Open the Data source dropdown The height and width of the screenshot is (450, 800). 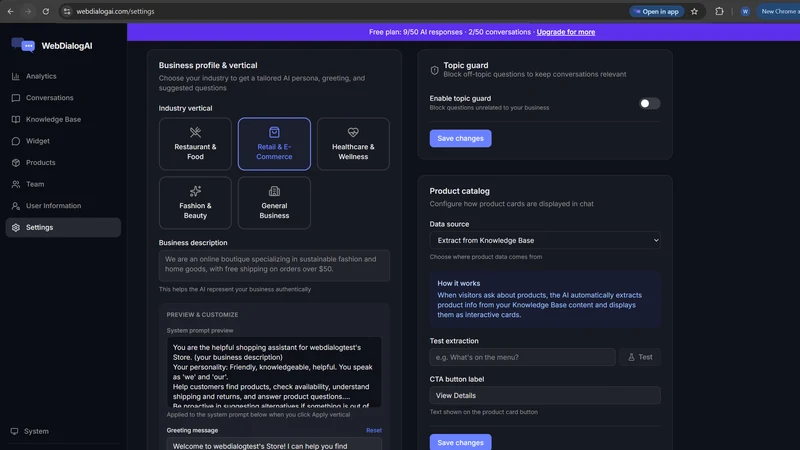click(545, 240)
